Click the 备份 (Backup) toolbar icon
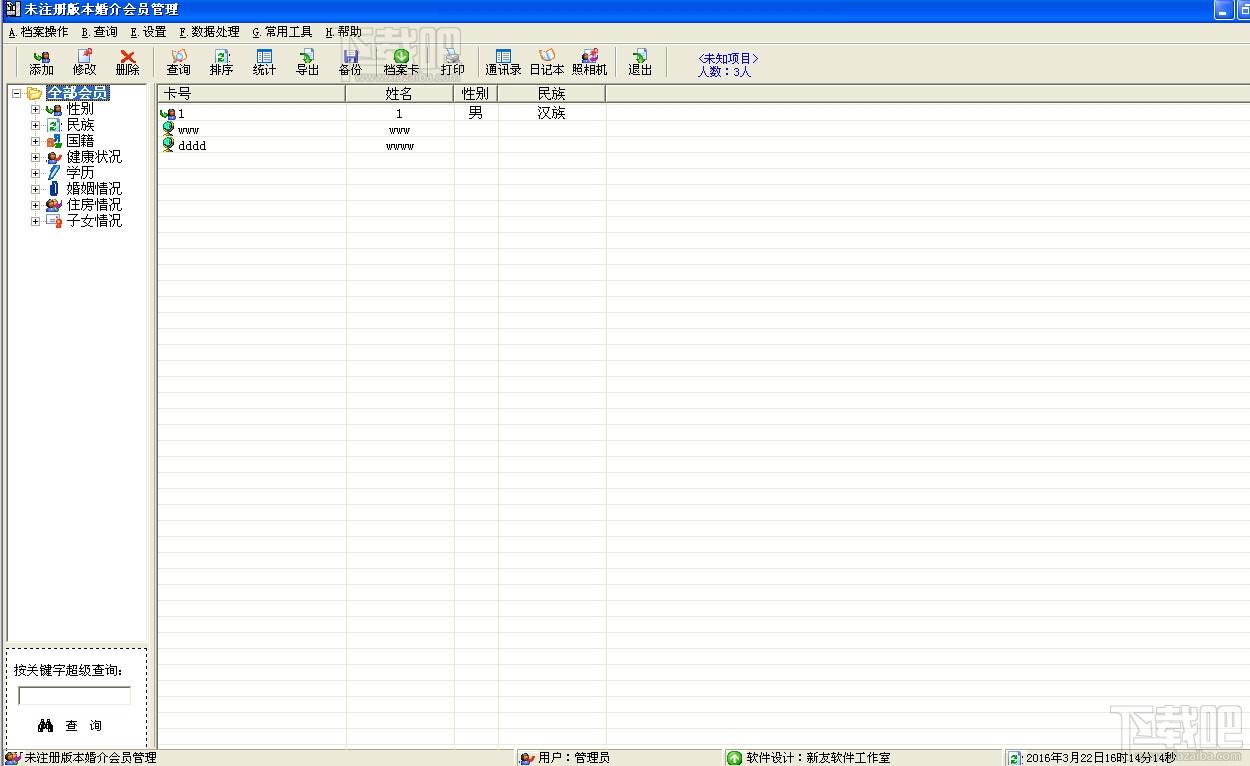The height and width of the screenshot is (766, 1250). click(x=350, y=62)
